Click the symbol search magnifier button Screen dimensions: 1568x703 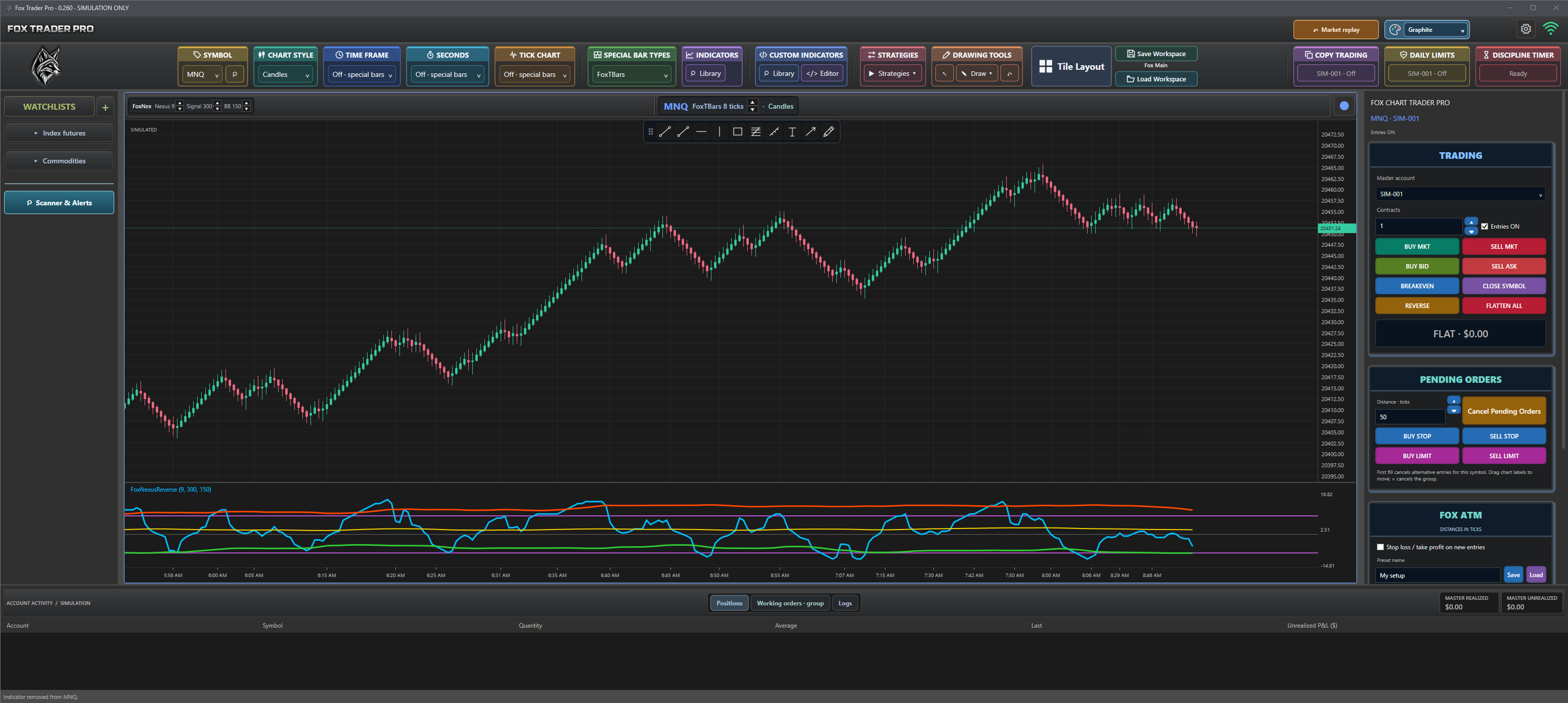(234, 74)
